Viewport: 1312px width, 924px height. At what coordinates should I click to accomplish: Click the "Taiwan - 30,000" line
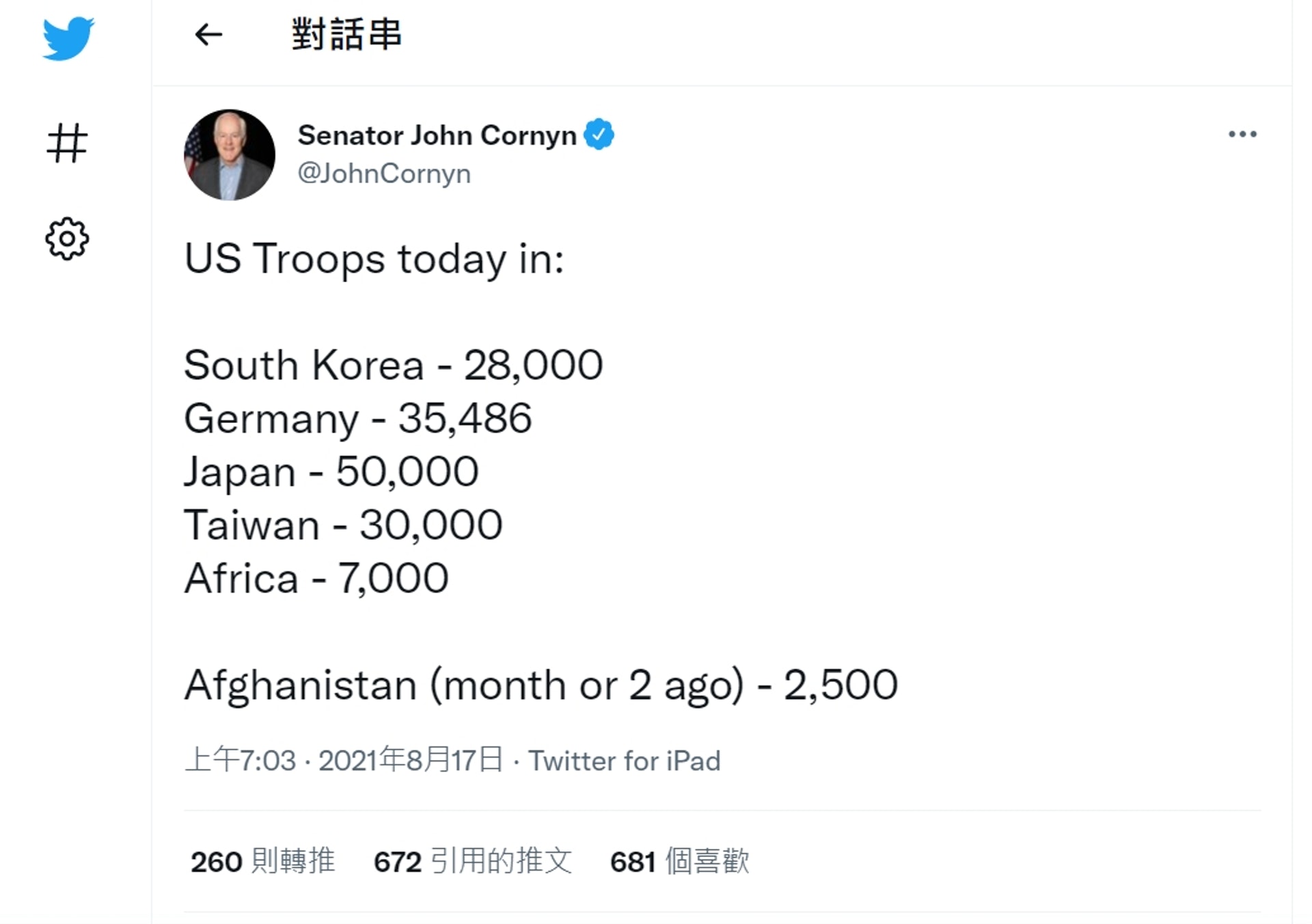pyautogui.click(x=343, y=525)
